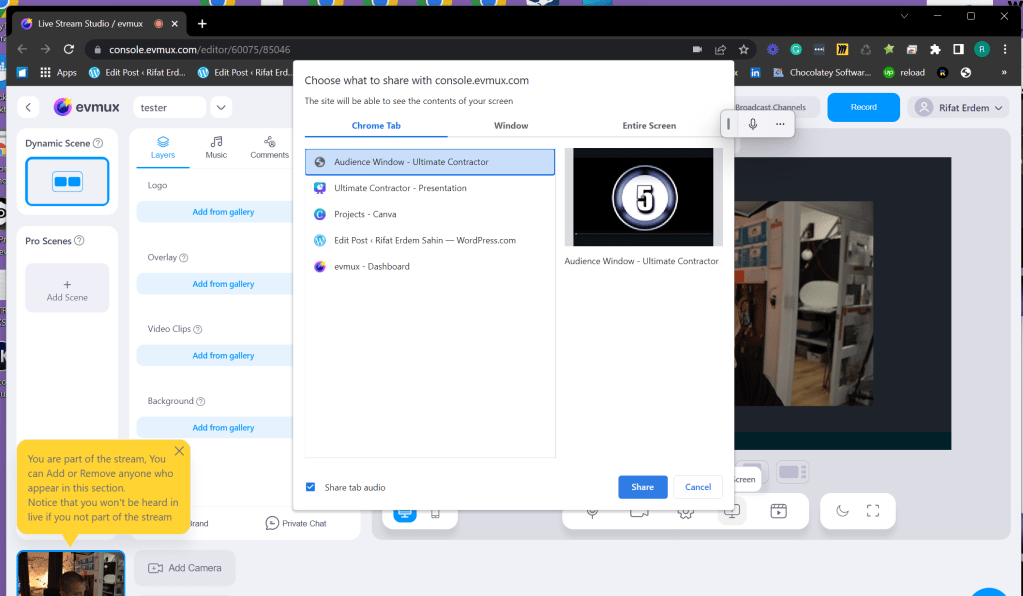This screenshot has width=1023, height=596.
Task: Open the Grammarly extension icon
Action: pyautogui.click(x=795, y=50)
